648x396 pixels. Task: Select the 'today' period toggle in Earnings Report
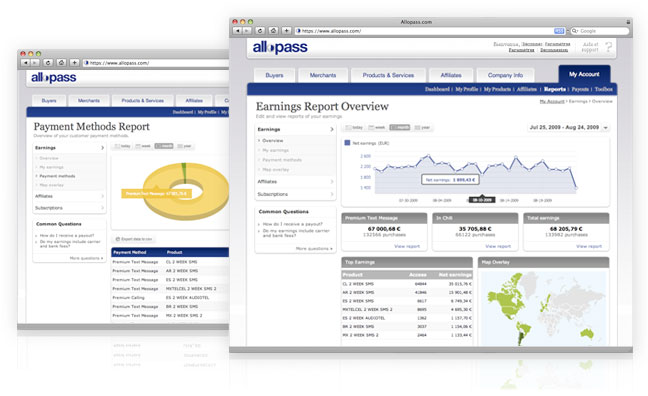354,127
